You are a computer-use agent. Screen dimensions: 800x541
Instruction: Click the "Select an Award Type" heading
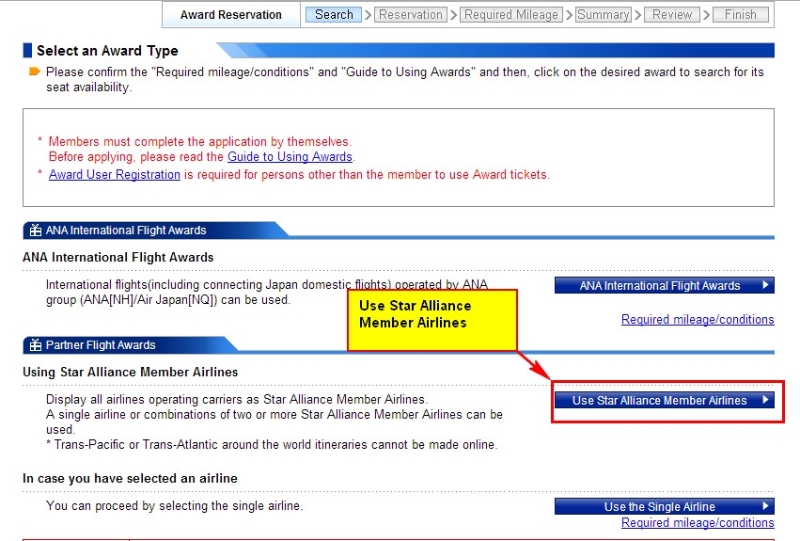tap(107, 51)
